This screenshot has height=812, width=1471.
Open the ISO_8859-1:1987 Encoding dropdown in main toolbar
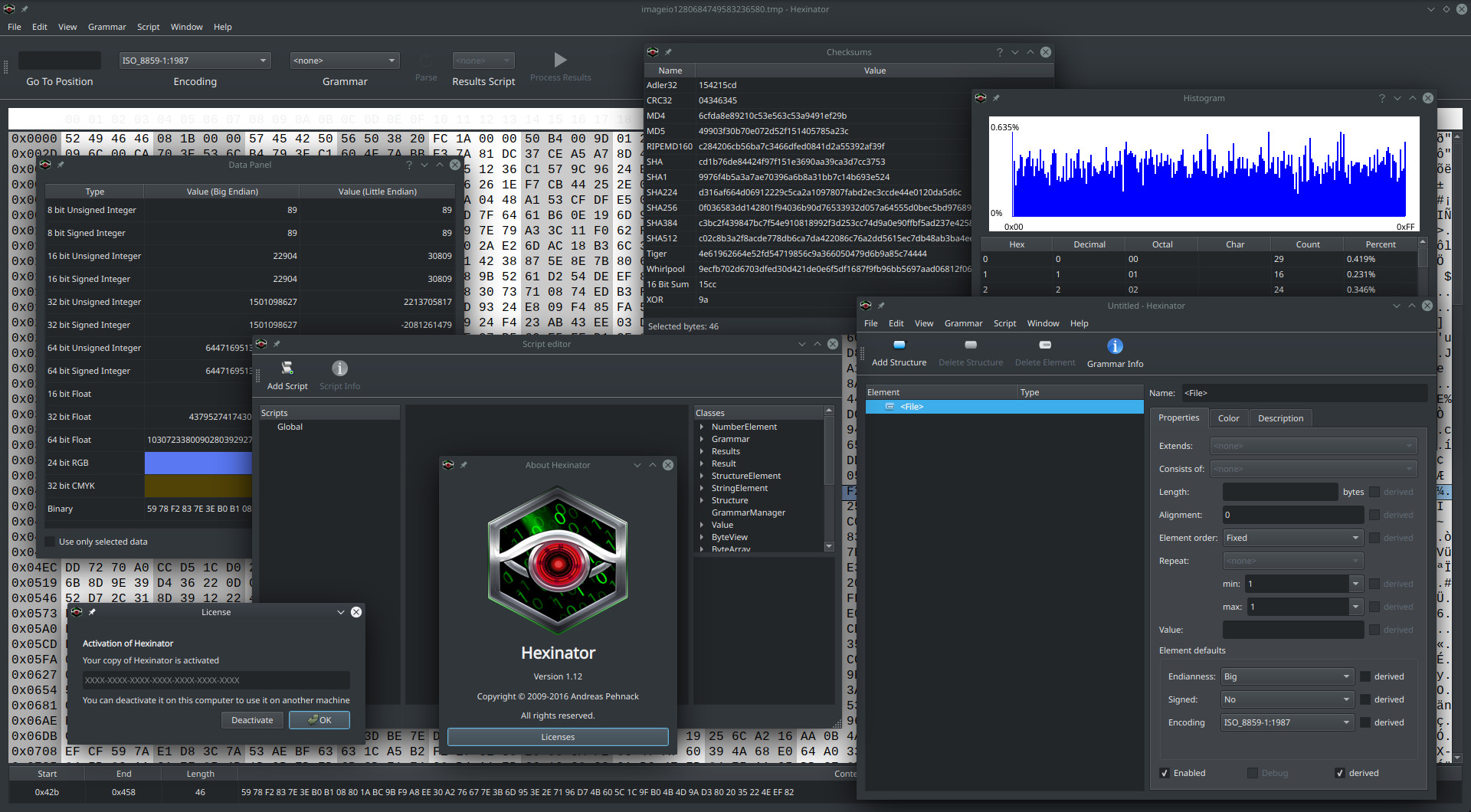(195, 61)
